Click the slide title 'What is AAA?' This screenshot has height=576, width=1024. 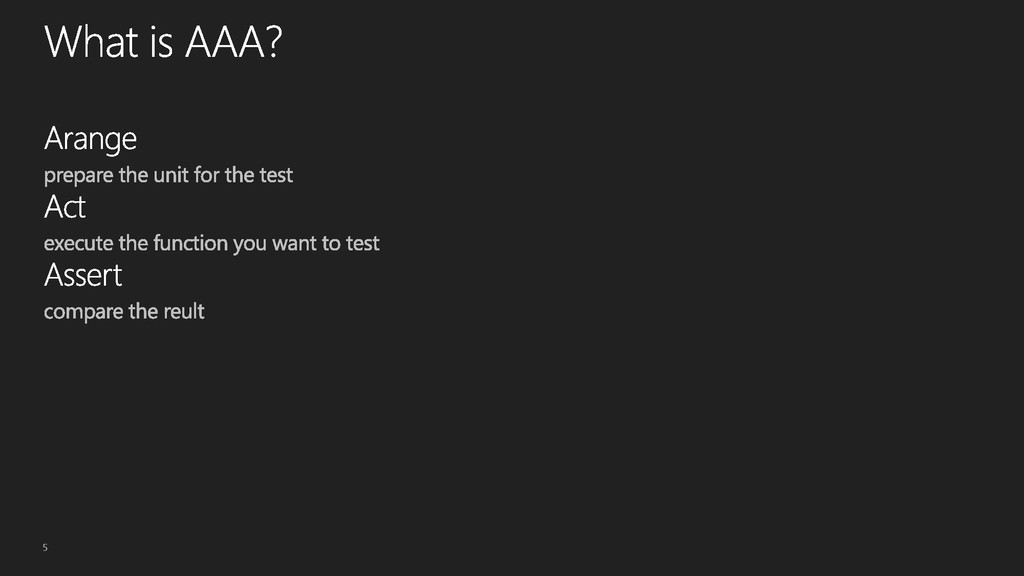pyautogui.click(x=163, y=42)
